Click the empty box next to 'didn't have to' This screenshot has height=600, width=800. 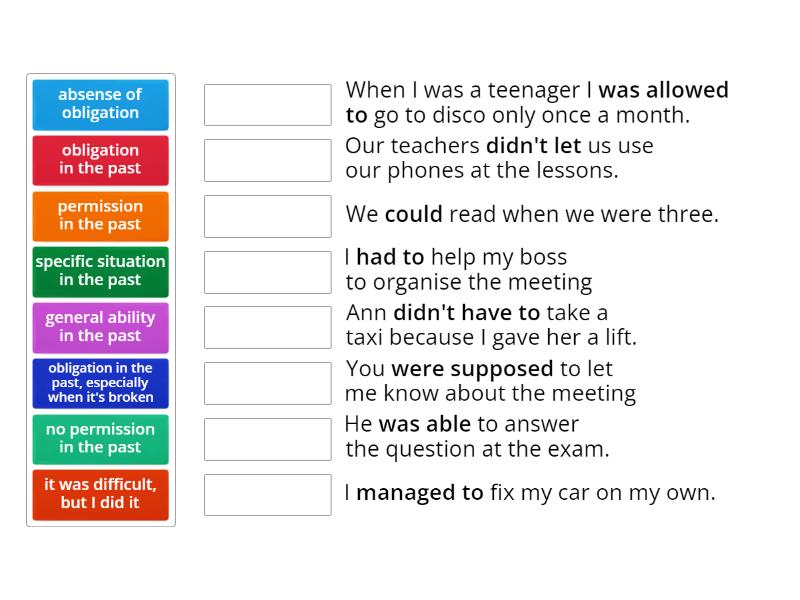coord(267,327)
